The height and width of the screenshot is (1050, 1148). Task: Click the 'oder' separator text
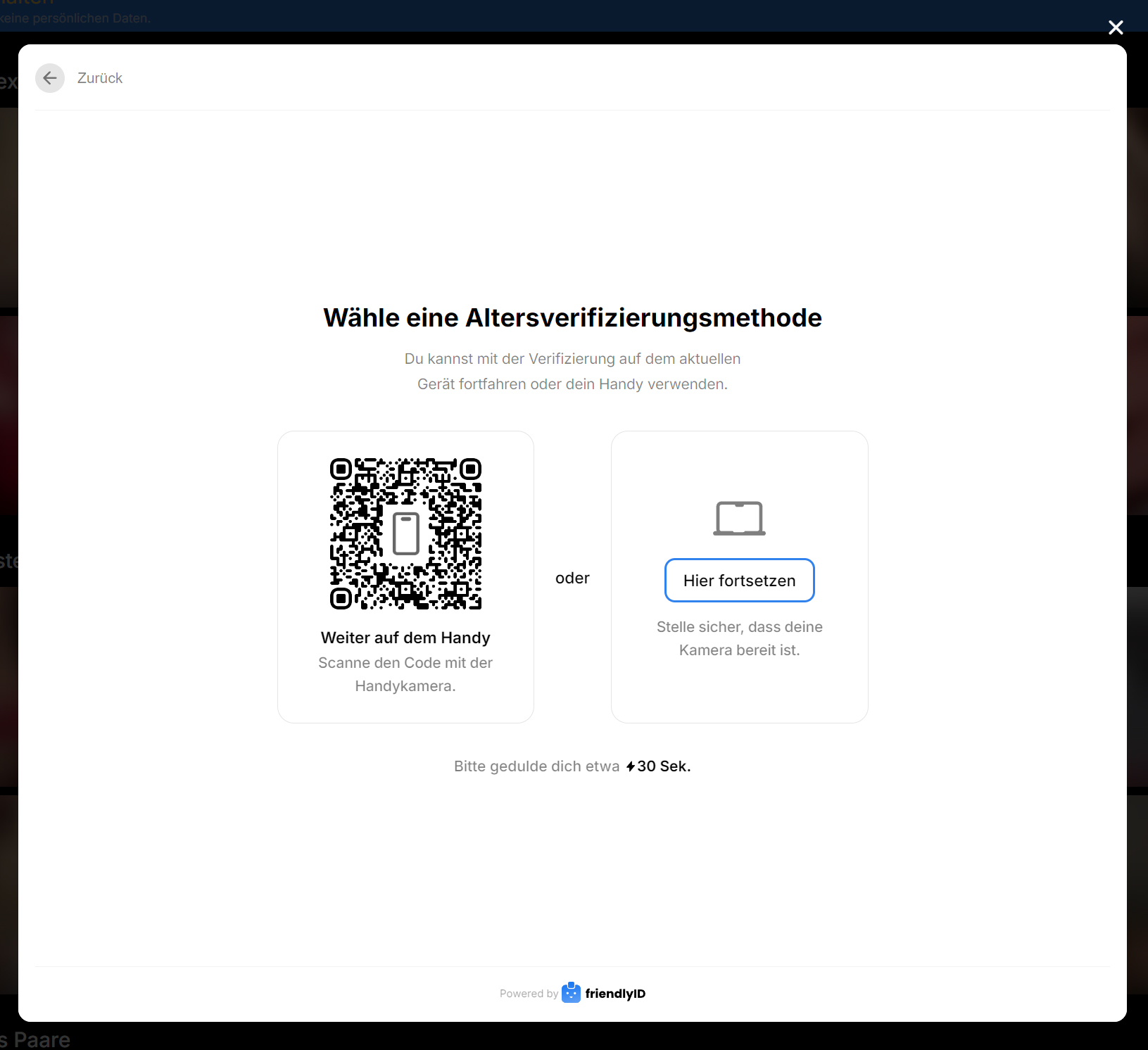[x=572, y=578]
